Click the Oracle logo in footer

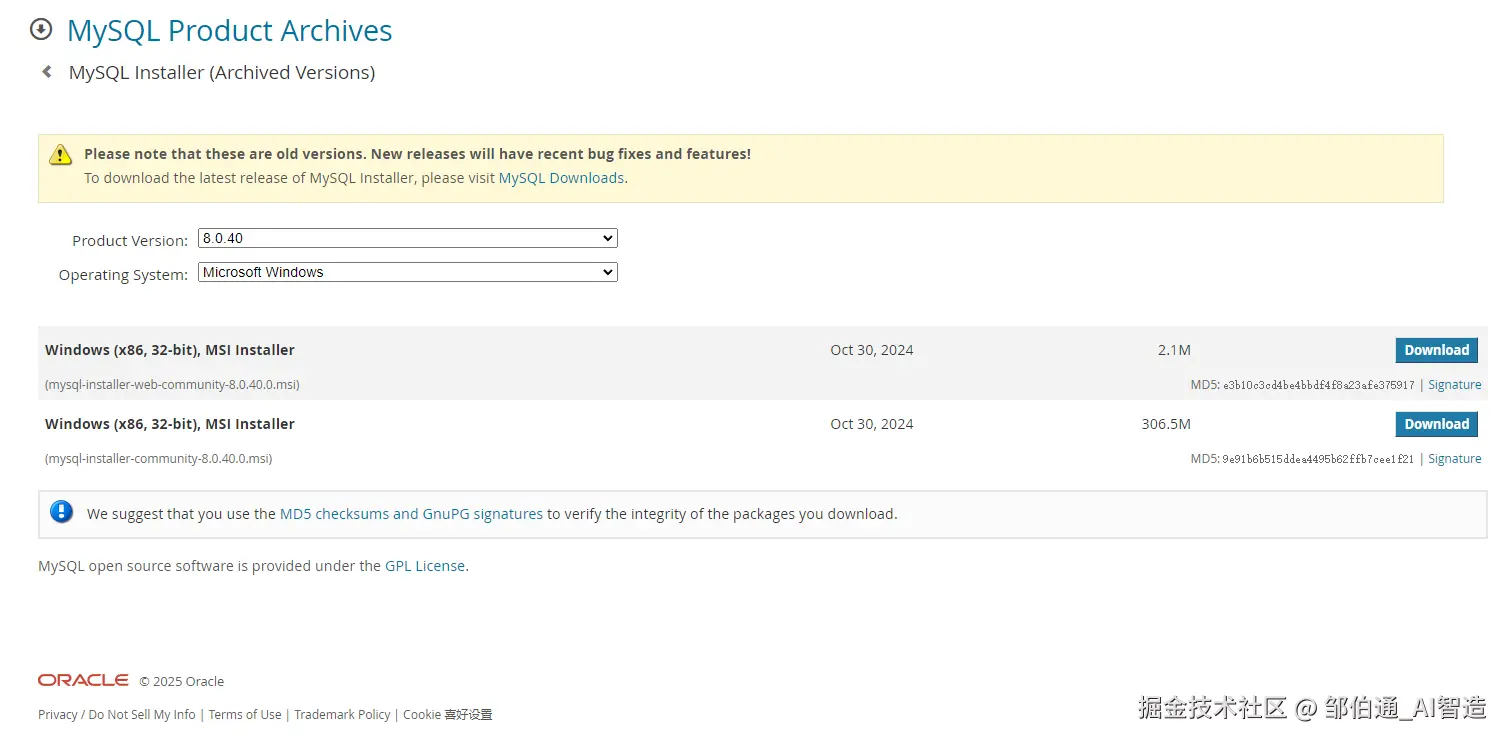[x=83, y=680]
